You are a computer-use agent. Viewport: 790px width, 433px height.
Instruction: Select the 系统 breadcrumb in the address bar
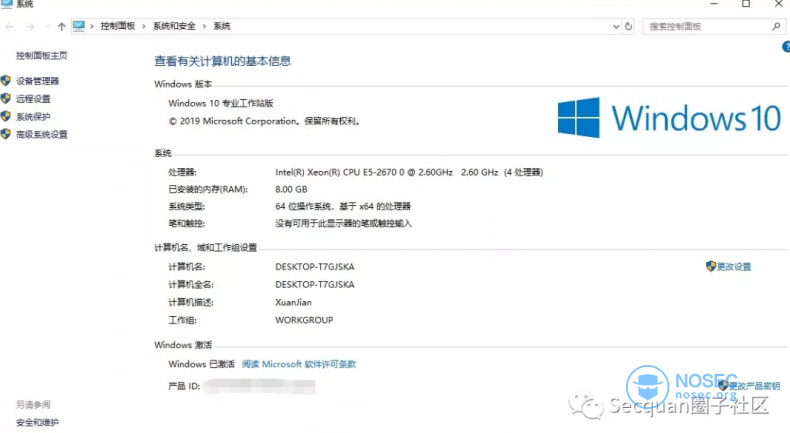point(222,26)
